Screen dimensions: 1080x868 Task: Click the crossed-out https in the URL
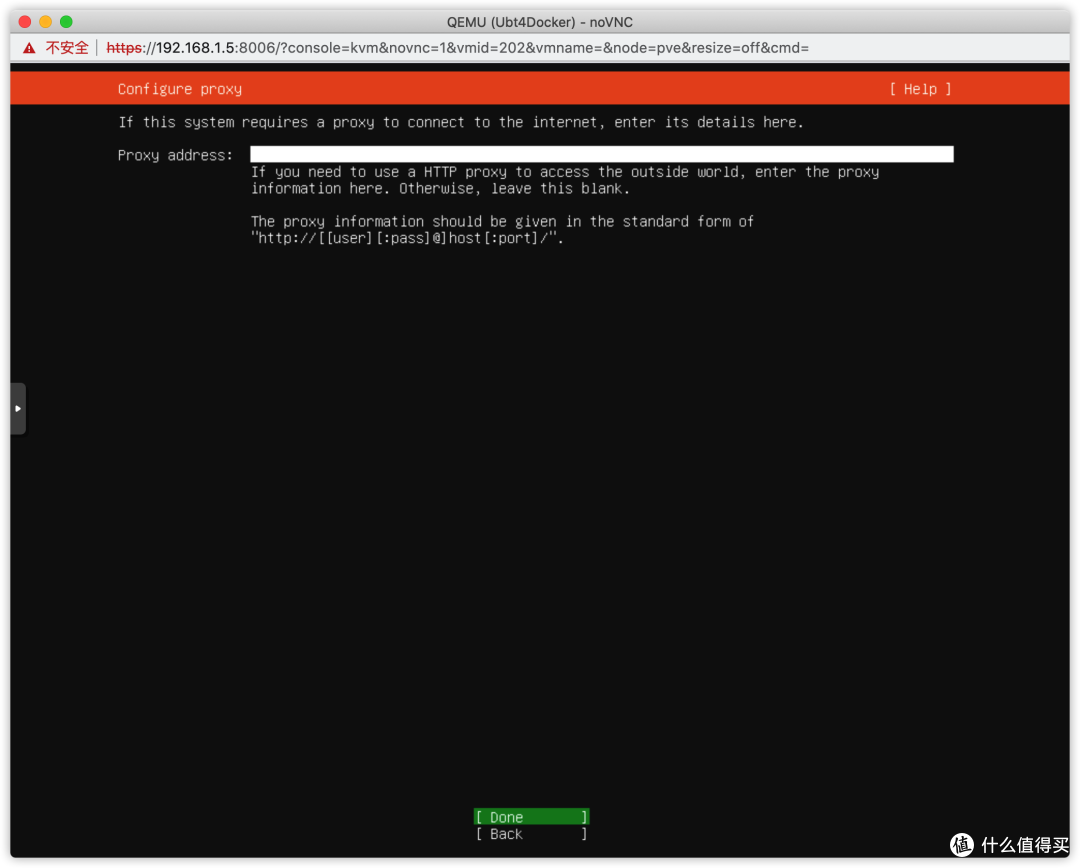[x=124, y=48]
